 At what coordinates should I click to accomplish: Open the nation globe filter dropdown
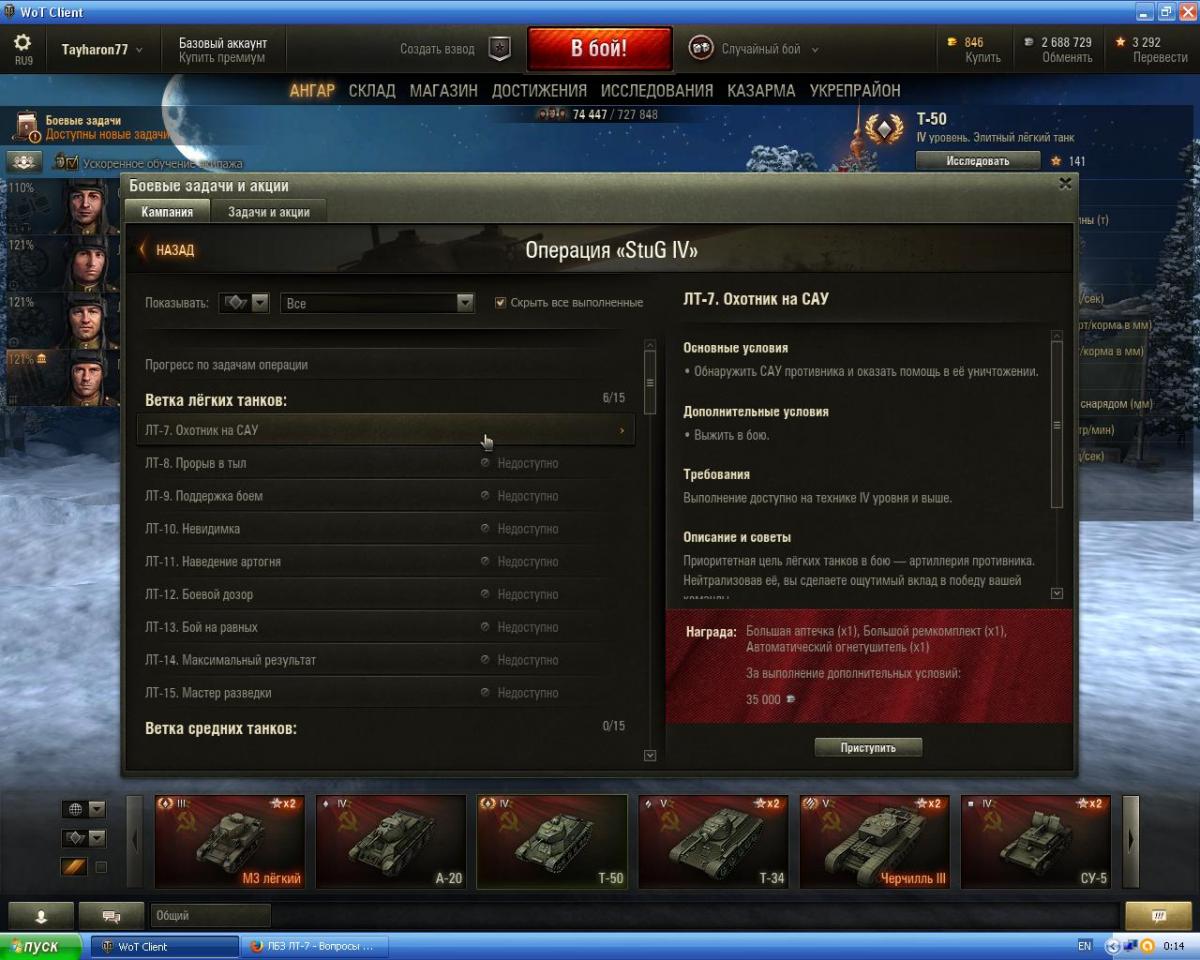point(84,809)
